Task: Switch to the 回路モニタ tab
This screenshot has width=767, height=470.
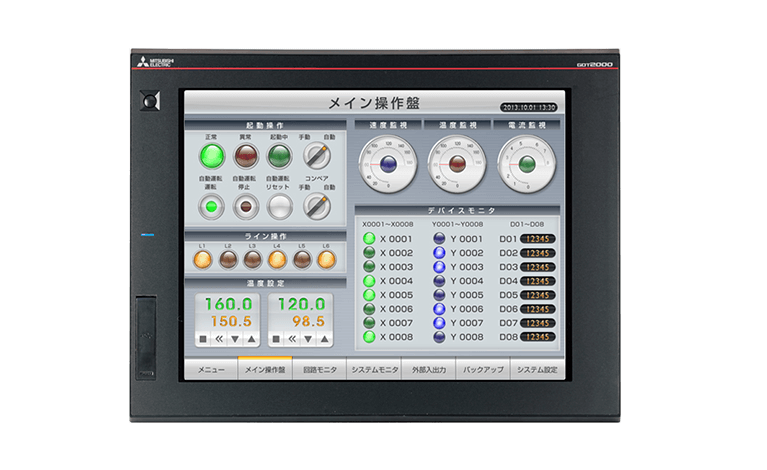Action: (x=319, y=370)
